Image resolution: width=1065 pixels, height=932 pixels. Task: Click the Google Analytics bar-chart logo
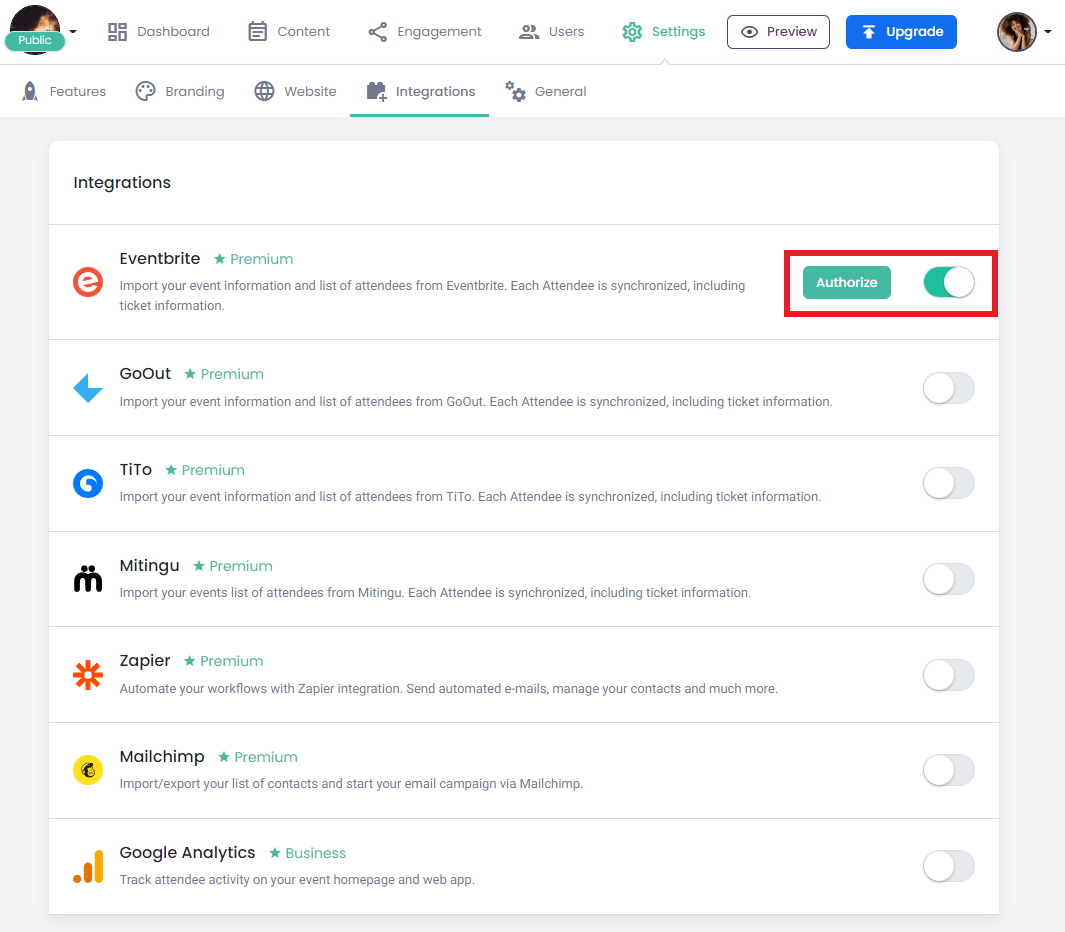(x=88, y=866)
